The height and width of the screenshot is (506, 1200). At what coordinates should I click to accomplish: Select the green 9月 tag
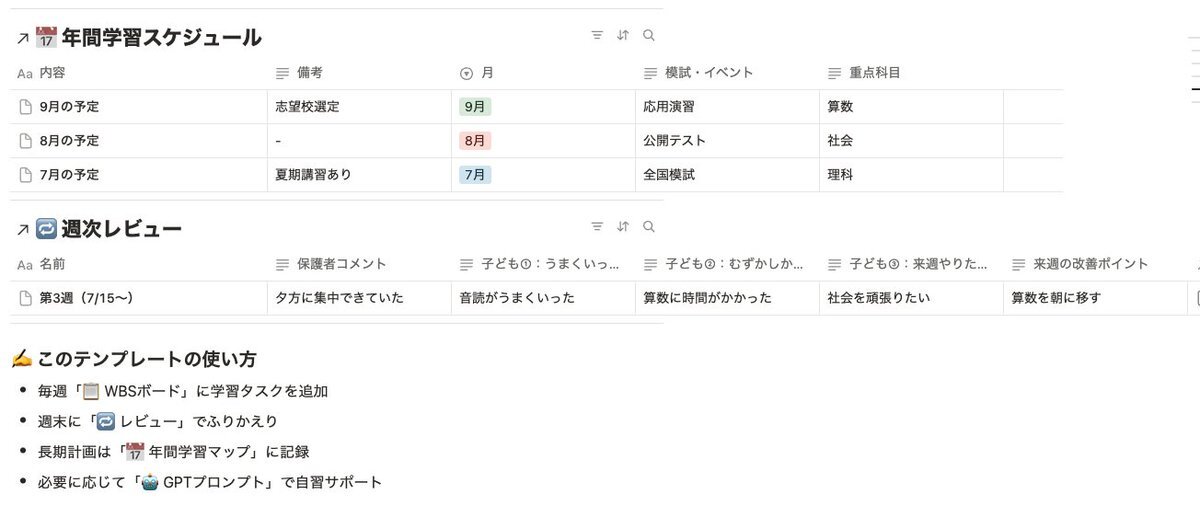(475, 107)
